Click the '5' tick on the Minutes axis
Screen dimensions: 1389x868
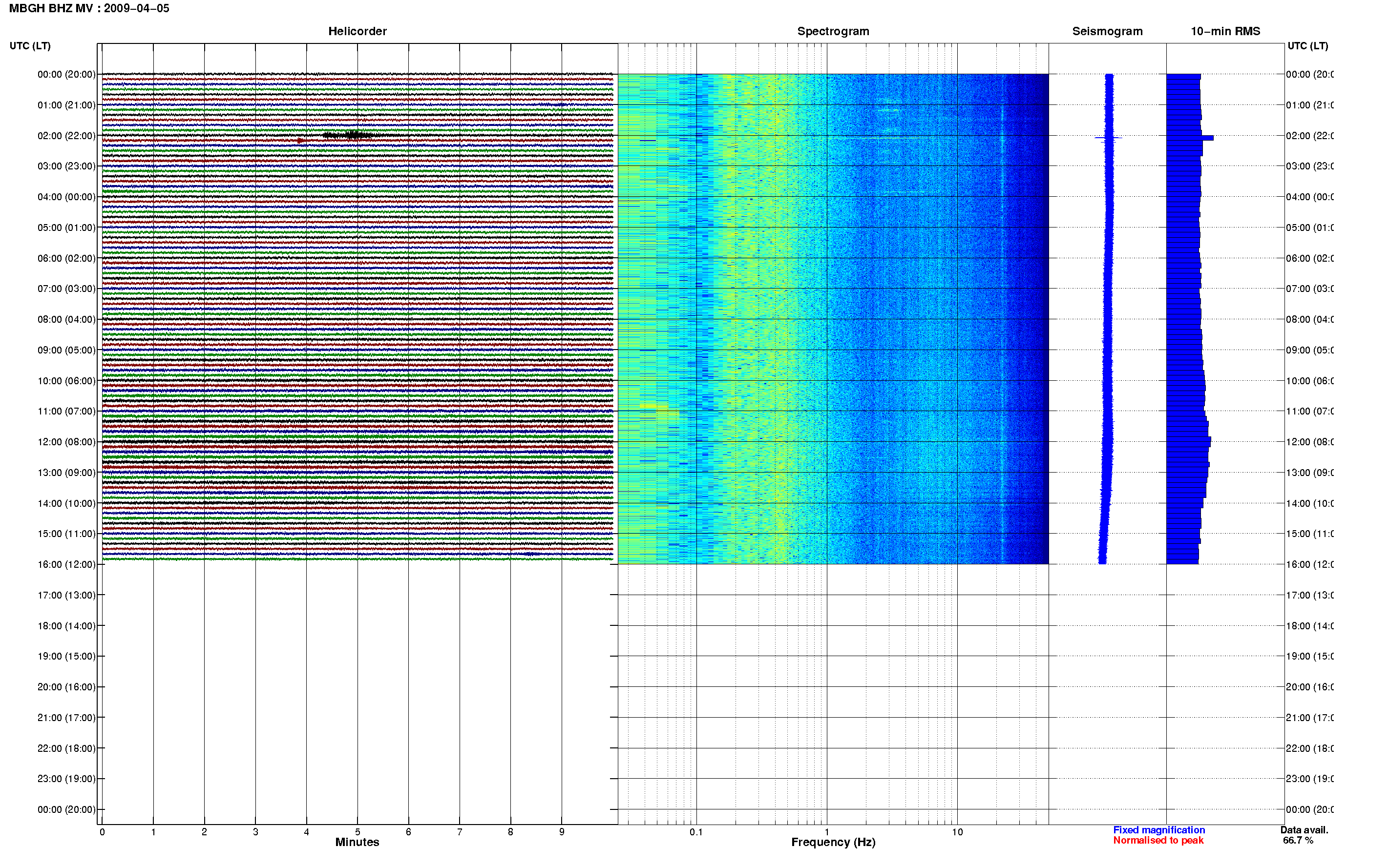point(357,832)
